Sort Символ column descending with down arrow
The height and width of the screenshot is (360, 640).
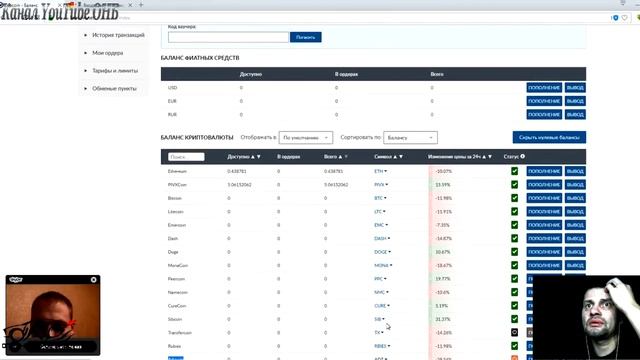(401, 157)
